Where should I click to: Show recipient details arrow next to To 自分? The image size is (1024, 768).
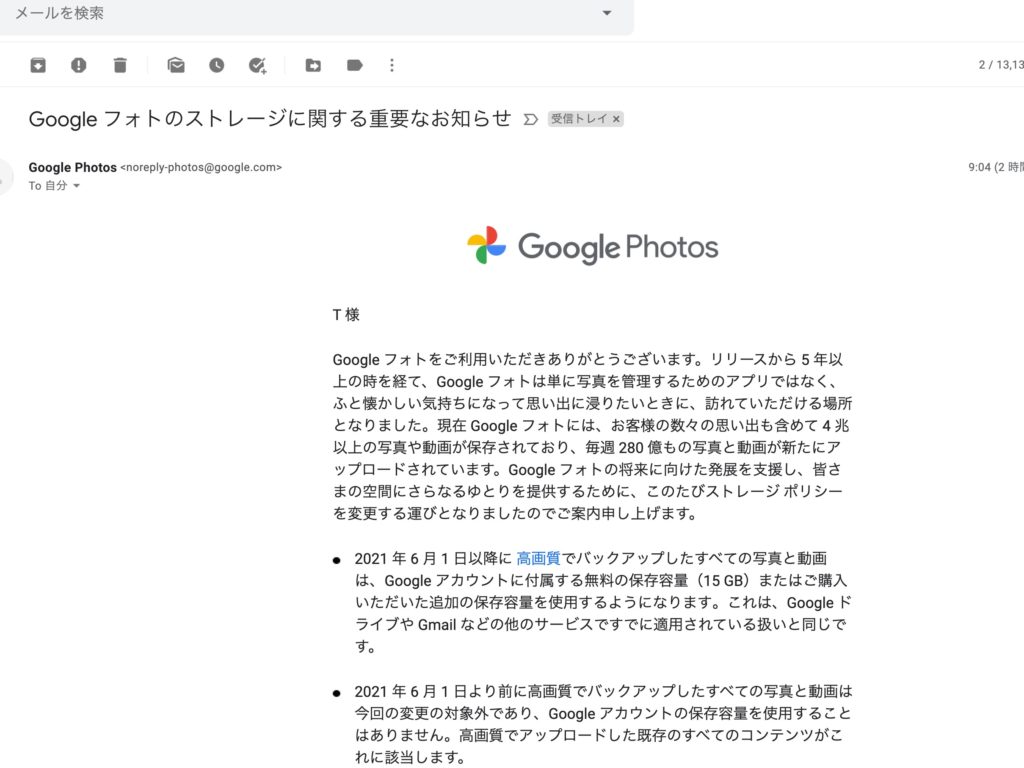pos(76,186)
